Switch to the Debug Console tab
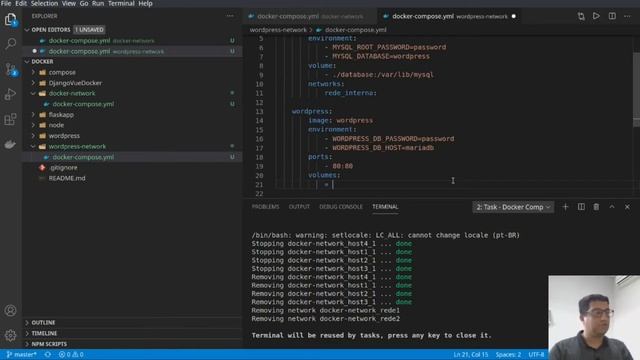This screenshot has height=360, width=640. click(341, 207)
